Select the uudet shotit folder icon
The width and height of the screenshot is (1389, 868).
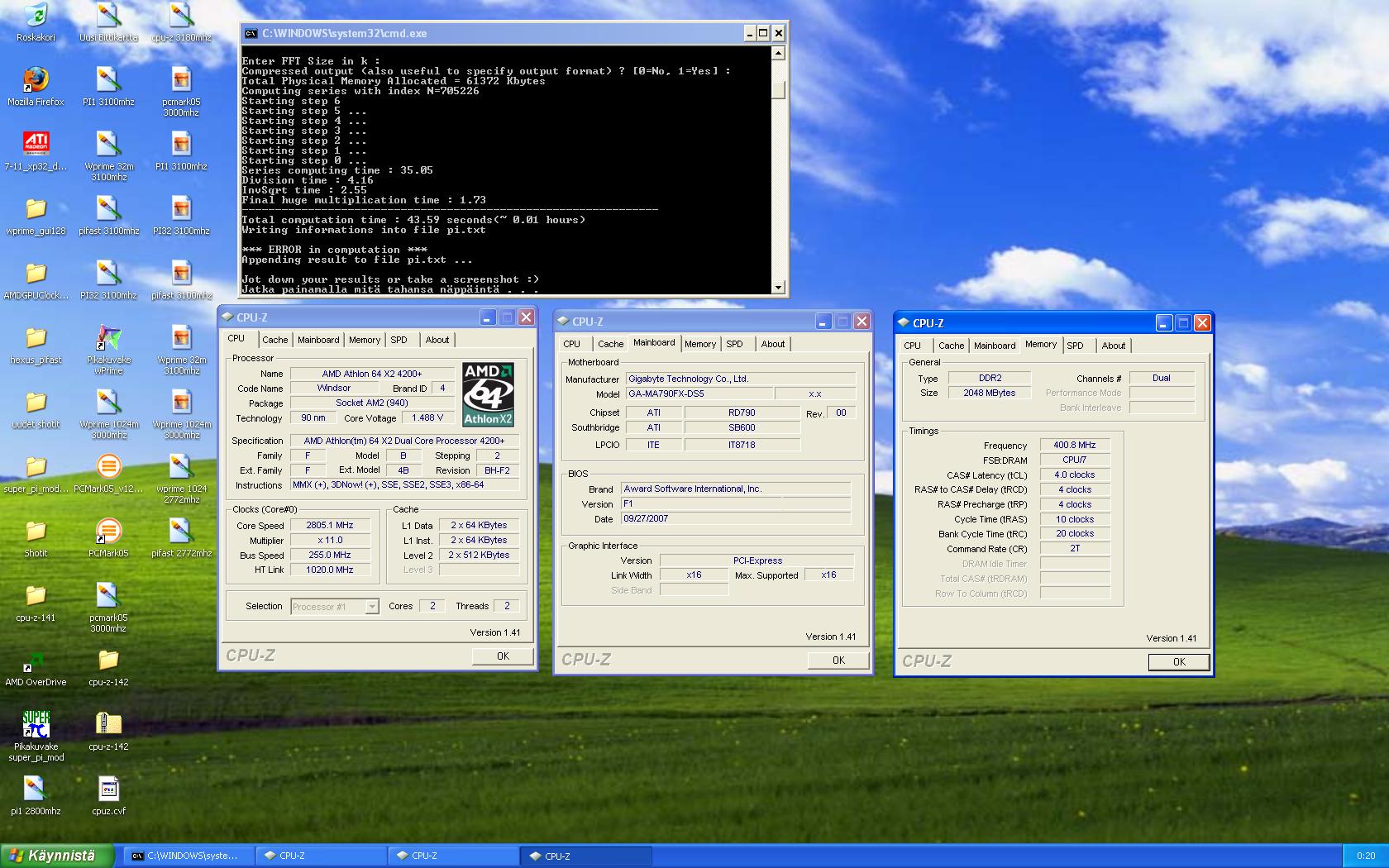pos(36,402)
